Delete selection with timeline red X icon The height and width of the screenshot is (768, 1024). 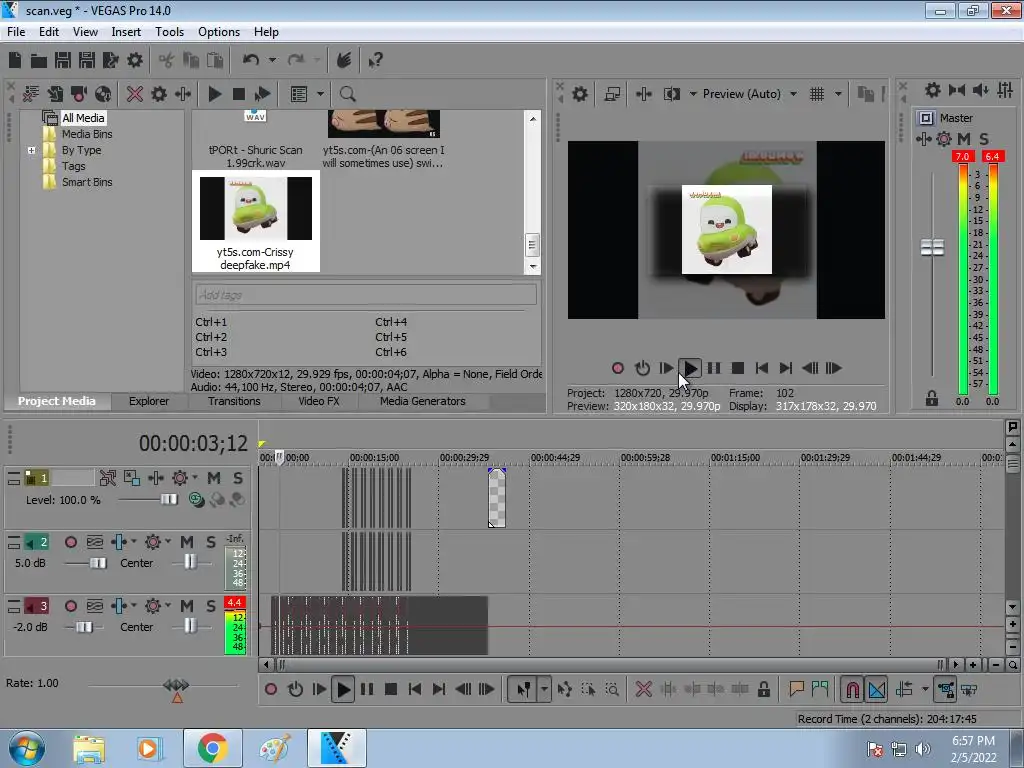click(x=643, y=689)
